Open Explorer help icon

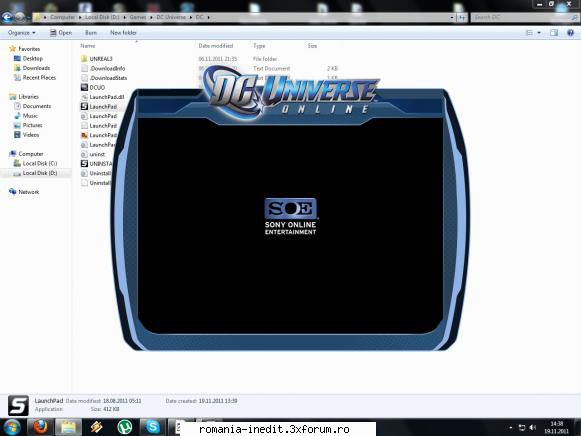click(x=570, y=33)
